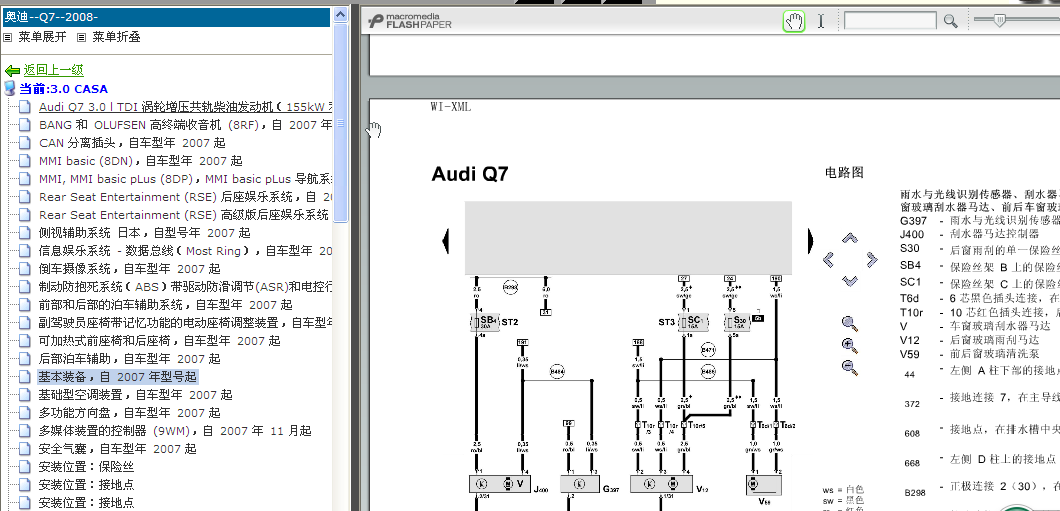The height and width of the screenshot is (511, 1060).
Task: Click the right black arrow beside the diagram
Action: pos(811,241)
